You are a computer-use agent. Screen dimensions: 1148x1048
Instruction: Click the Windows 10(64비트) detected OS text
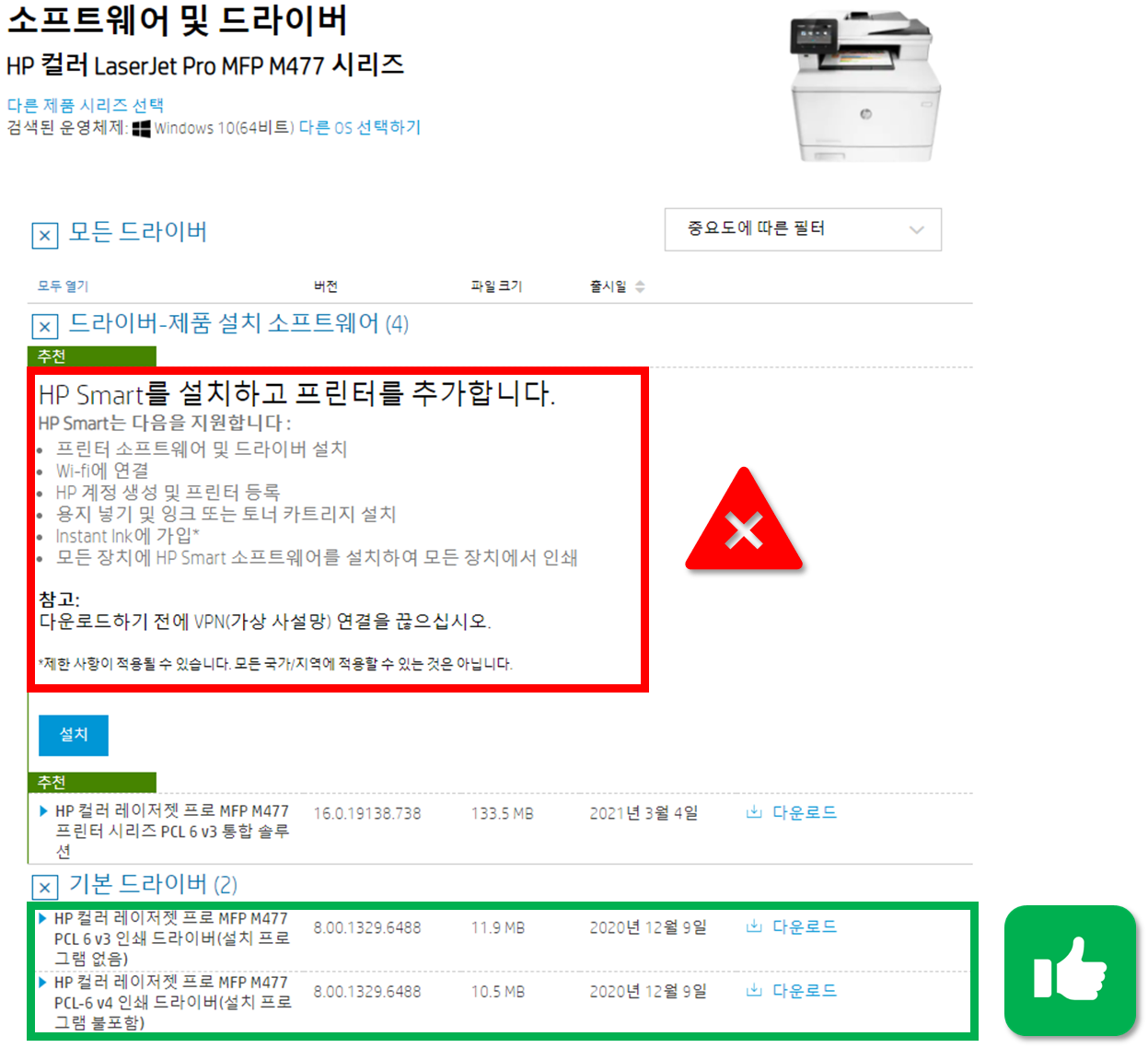coord(224,127)
